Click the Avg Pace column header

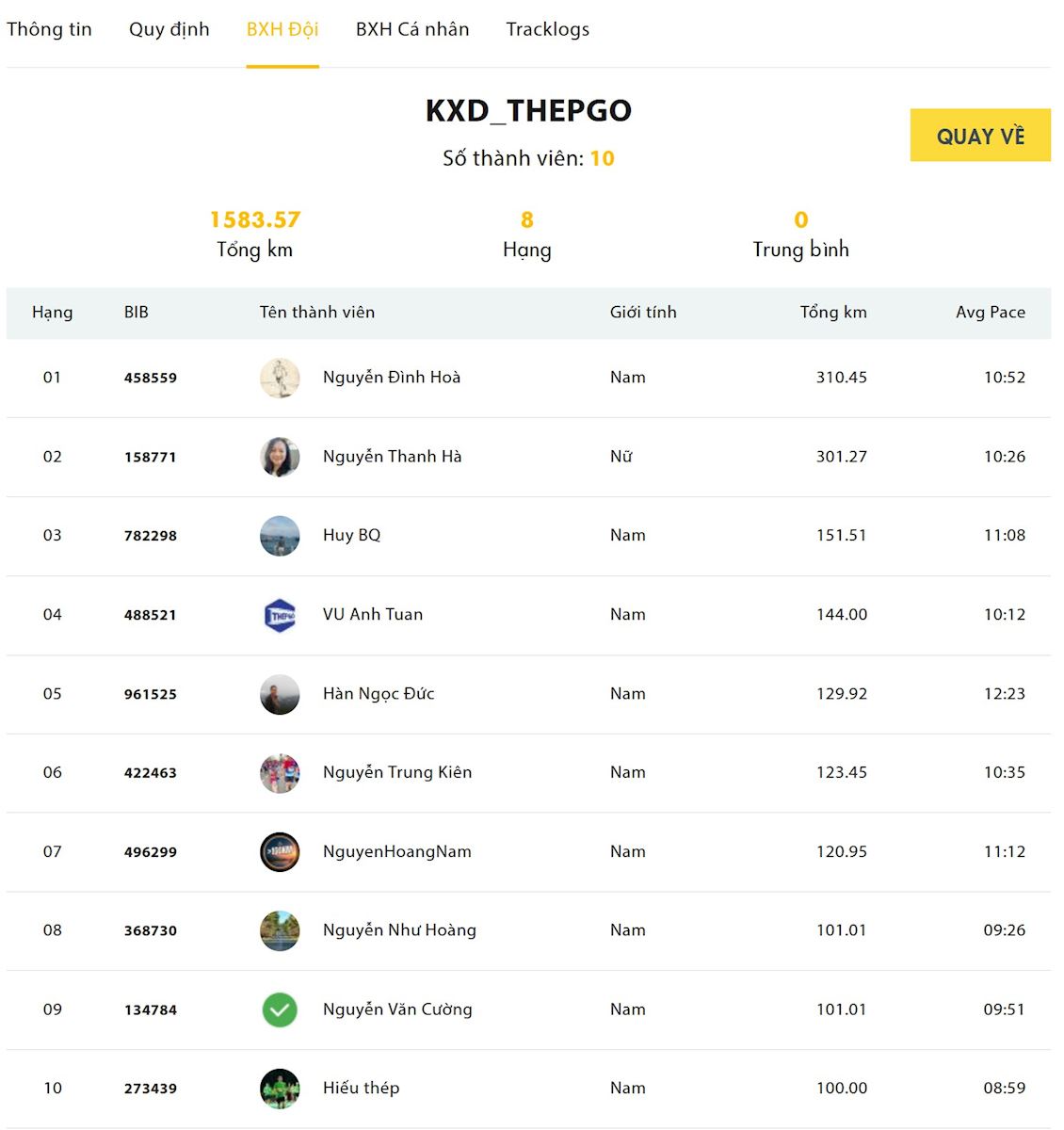click(x=991, y=312)
